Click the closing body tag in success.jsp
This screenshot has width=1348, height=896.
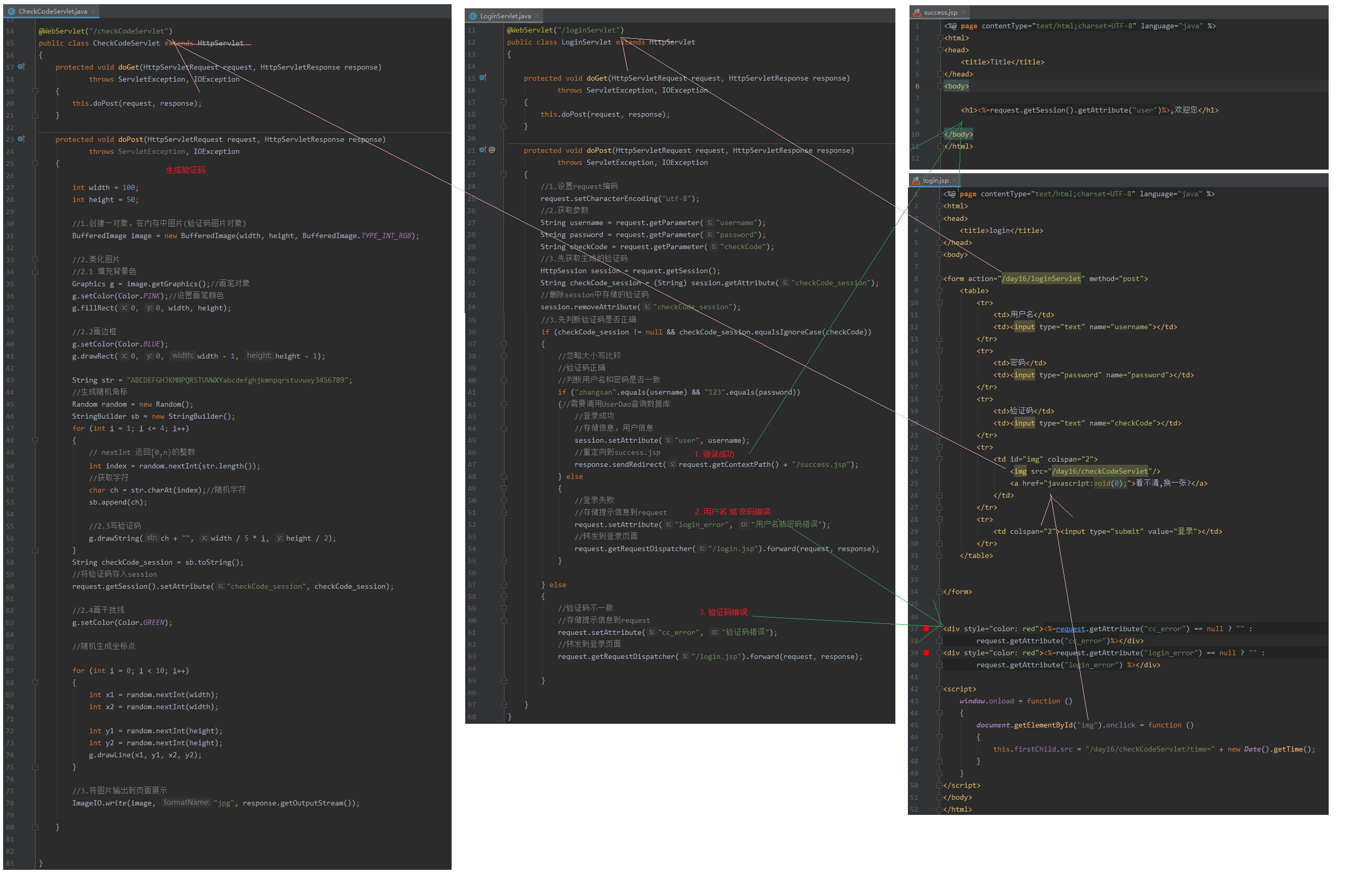[958, 133]
